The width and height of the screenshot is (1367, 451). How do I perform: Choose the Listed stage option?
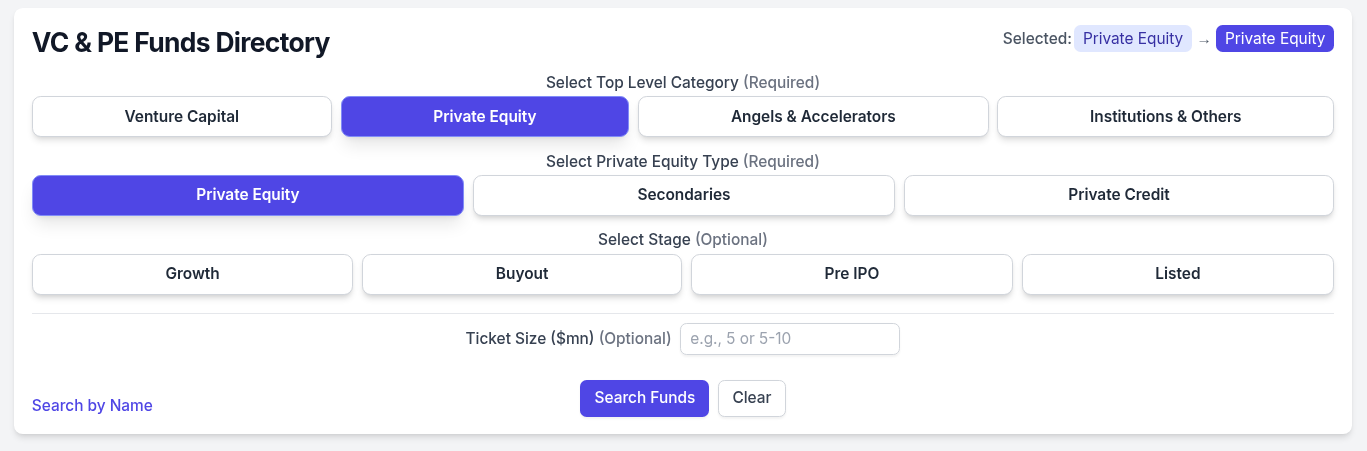click(x=1177, y=274)
